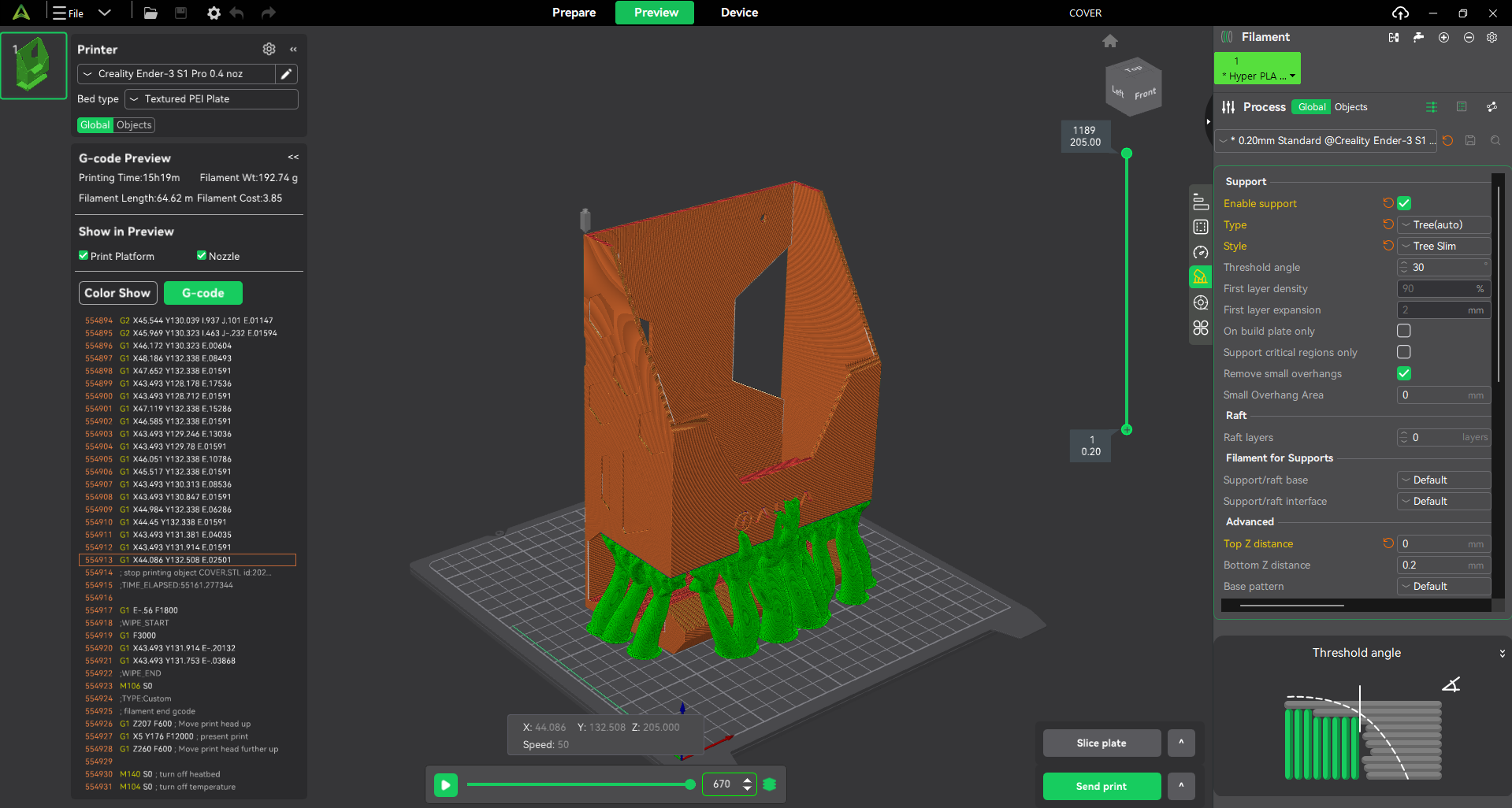The height and width of the screenshot is (808, 1512).
Task: Uncheck Remove small overhangs
Action: 1404,373
